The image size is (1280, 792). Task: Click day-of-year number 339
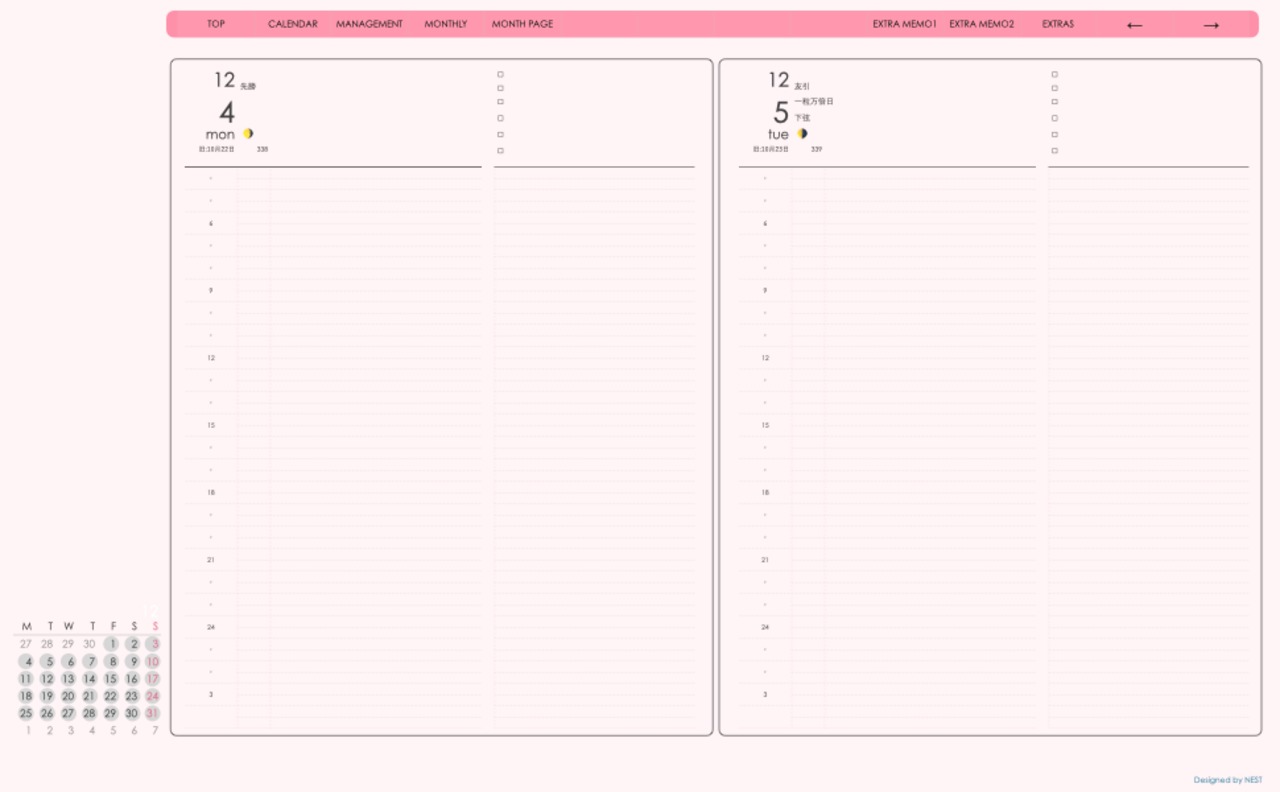(816, 149)
